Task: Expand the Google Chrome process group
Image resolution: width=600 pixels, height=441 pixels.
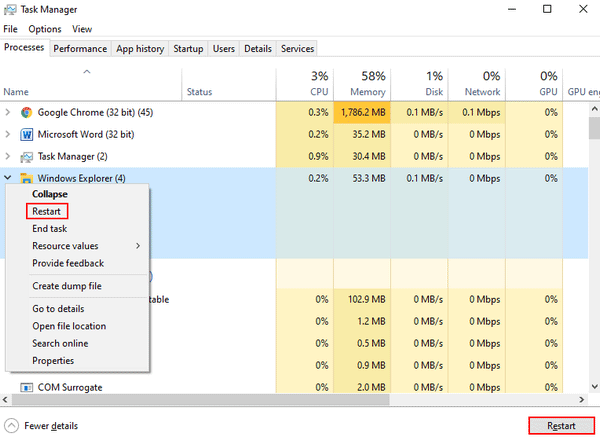Action: coord(7,112)
